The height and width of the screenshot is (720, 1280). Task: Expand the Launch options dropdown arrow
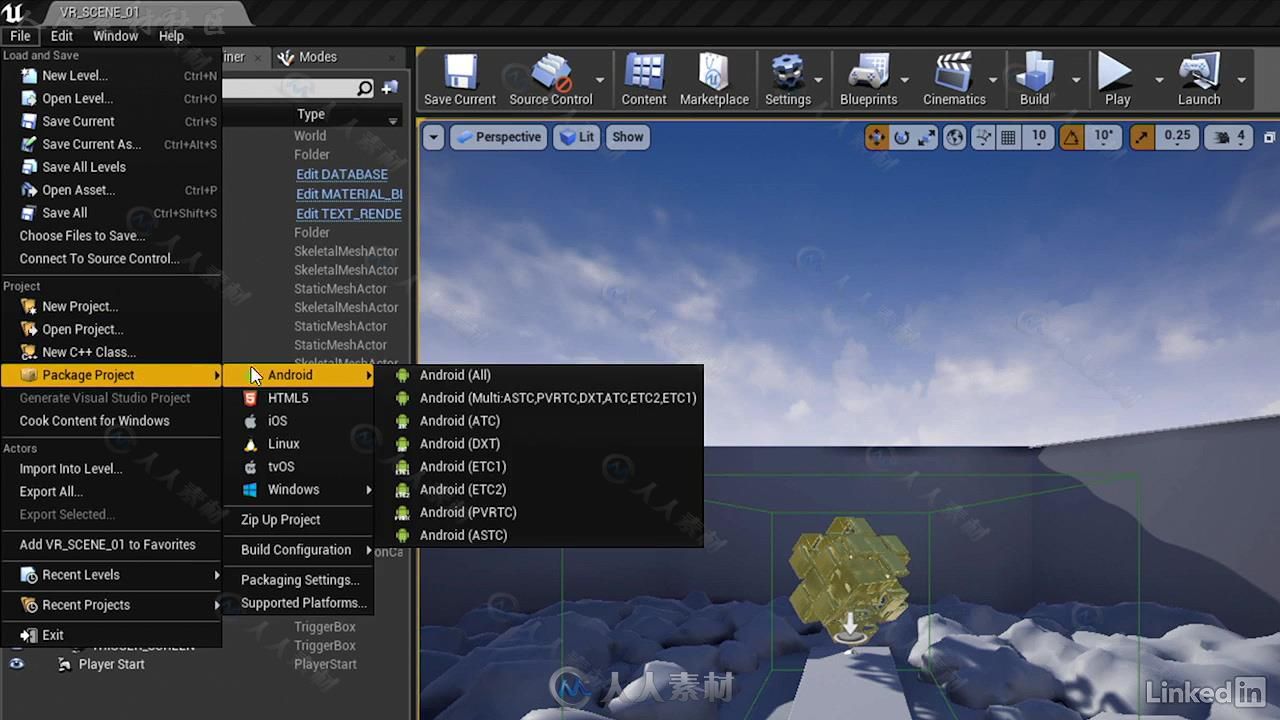1241,80
